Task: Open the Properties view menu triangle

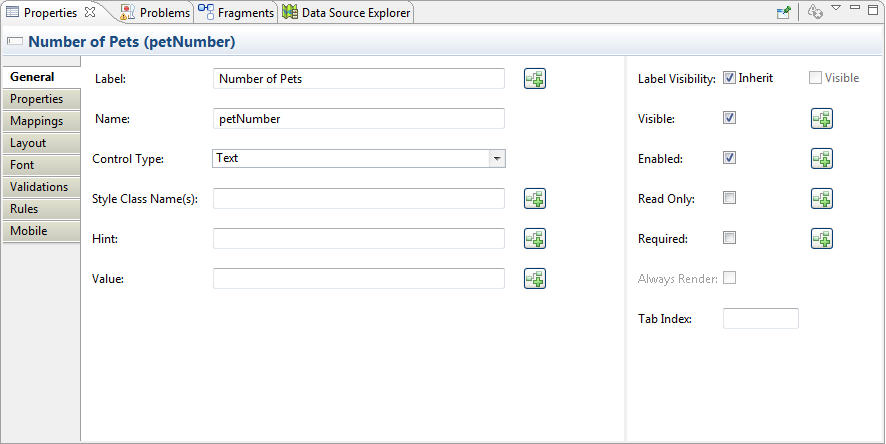Action: (836, 9)
